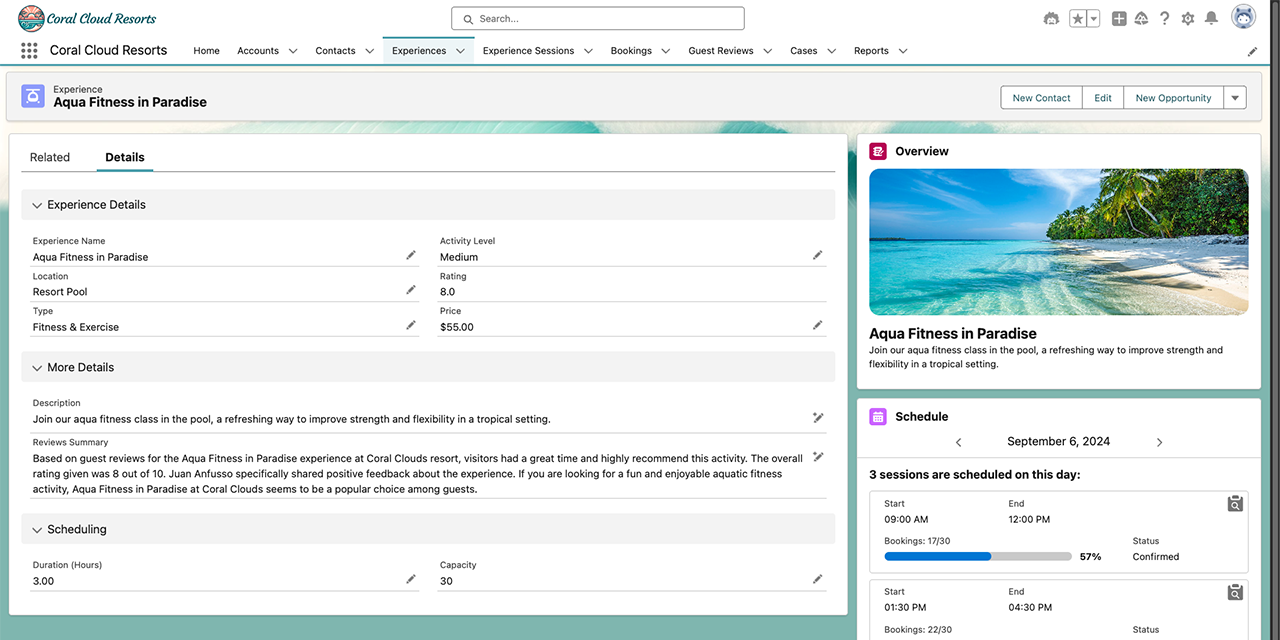Go to the Bookings nav tab

[631, 51]
